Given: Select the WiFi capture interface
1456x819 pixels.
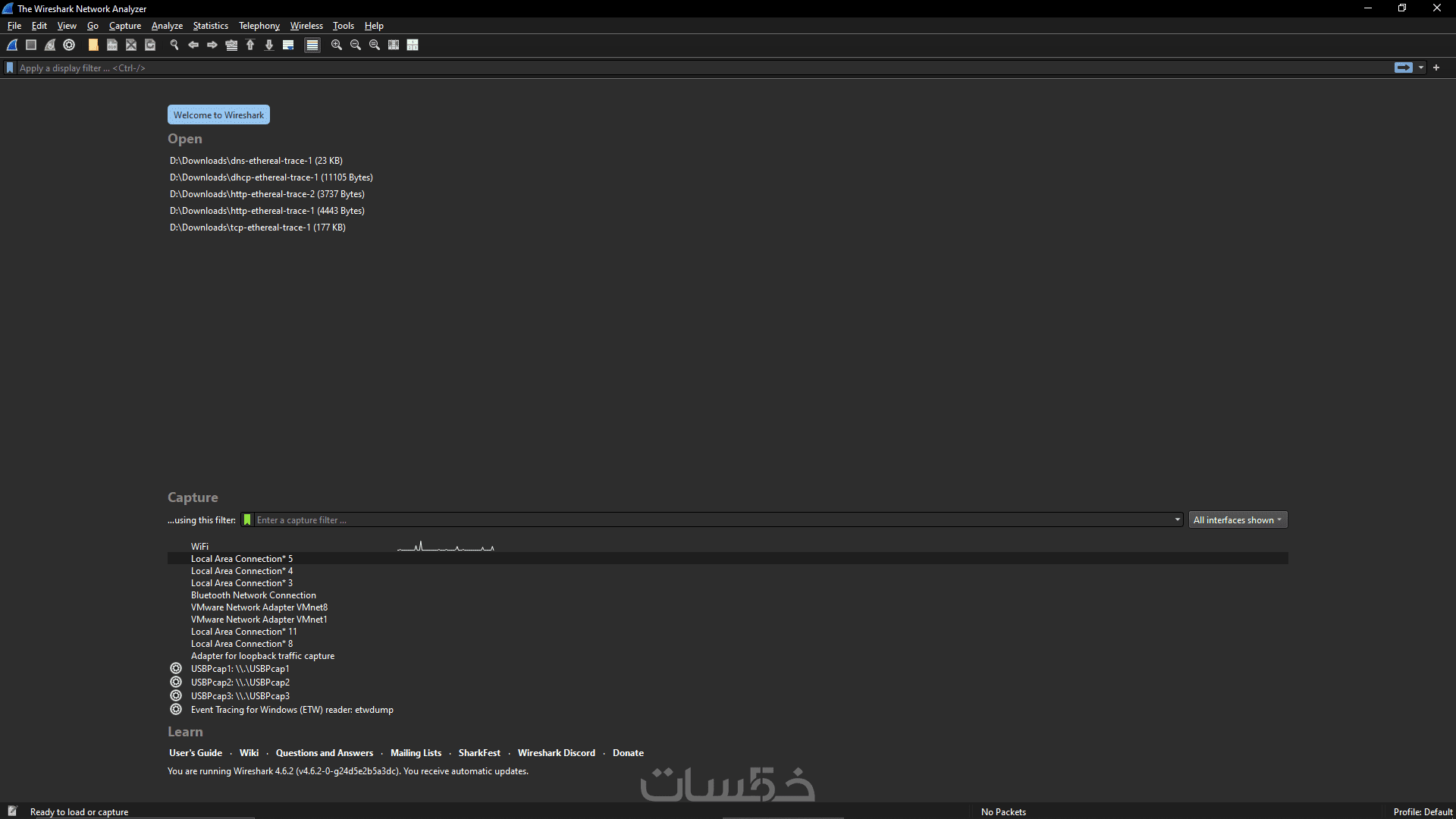Looking at the screenshot, I should click(199, 547).
